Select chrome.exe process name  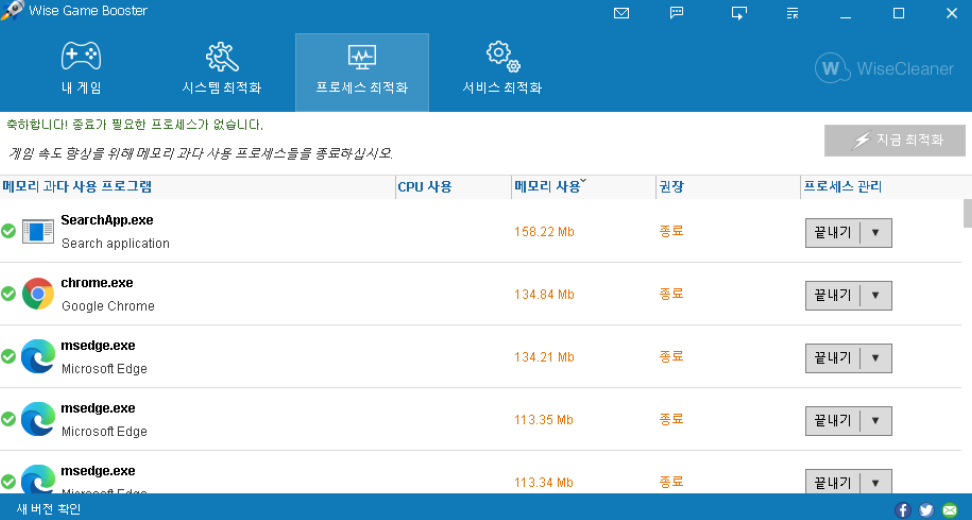point(97,283)
